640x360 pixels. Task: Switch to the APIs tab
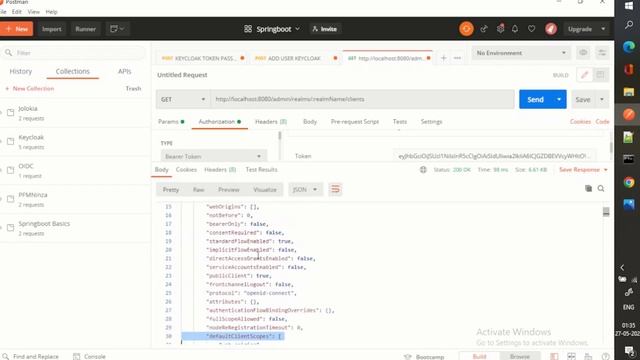[124, 71]
